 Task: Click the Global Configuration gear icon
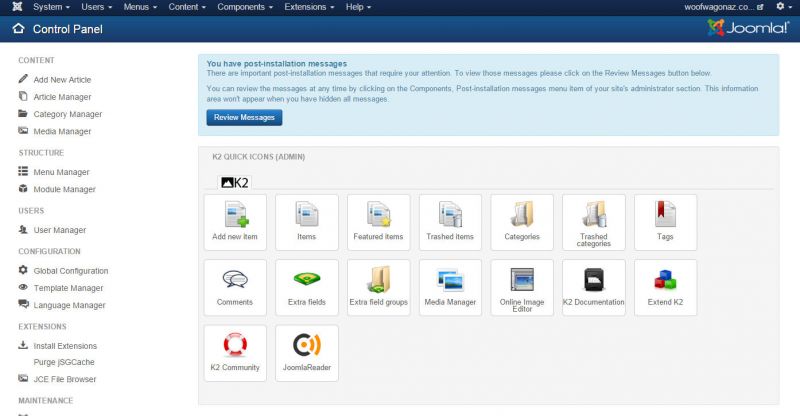coord(23,270)
